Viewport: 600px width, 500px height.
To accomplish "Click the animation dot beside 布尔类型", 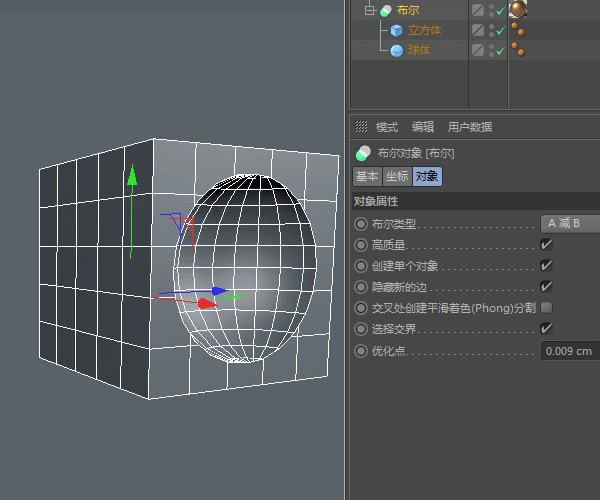I will click(361, 224).
